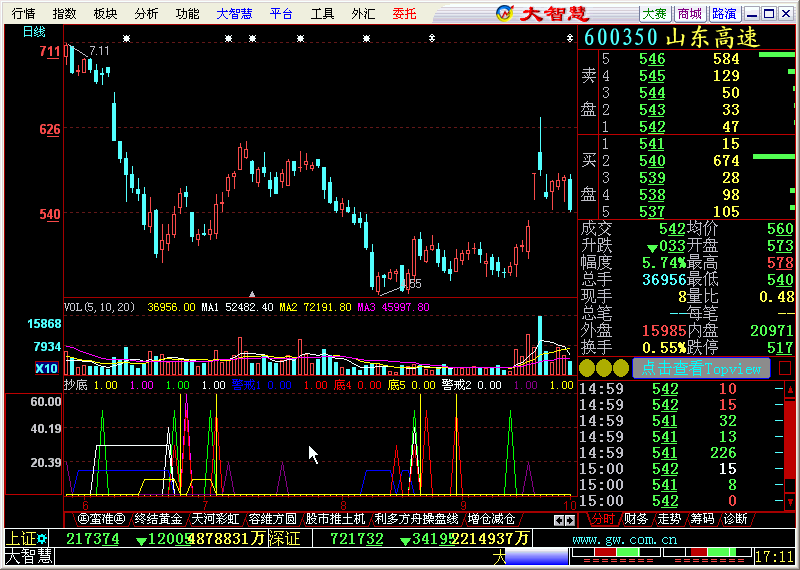Image resolution: width=800 pixels, height=570 pixels.
Task: Click the 上证 index label
Action: (x=20, y=538)
